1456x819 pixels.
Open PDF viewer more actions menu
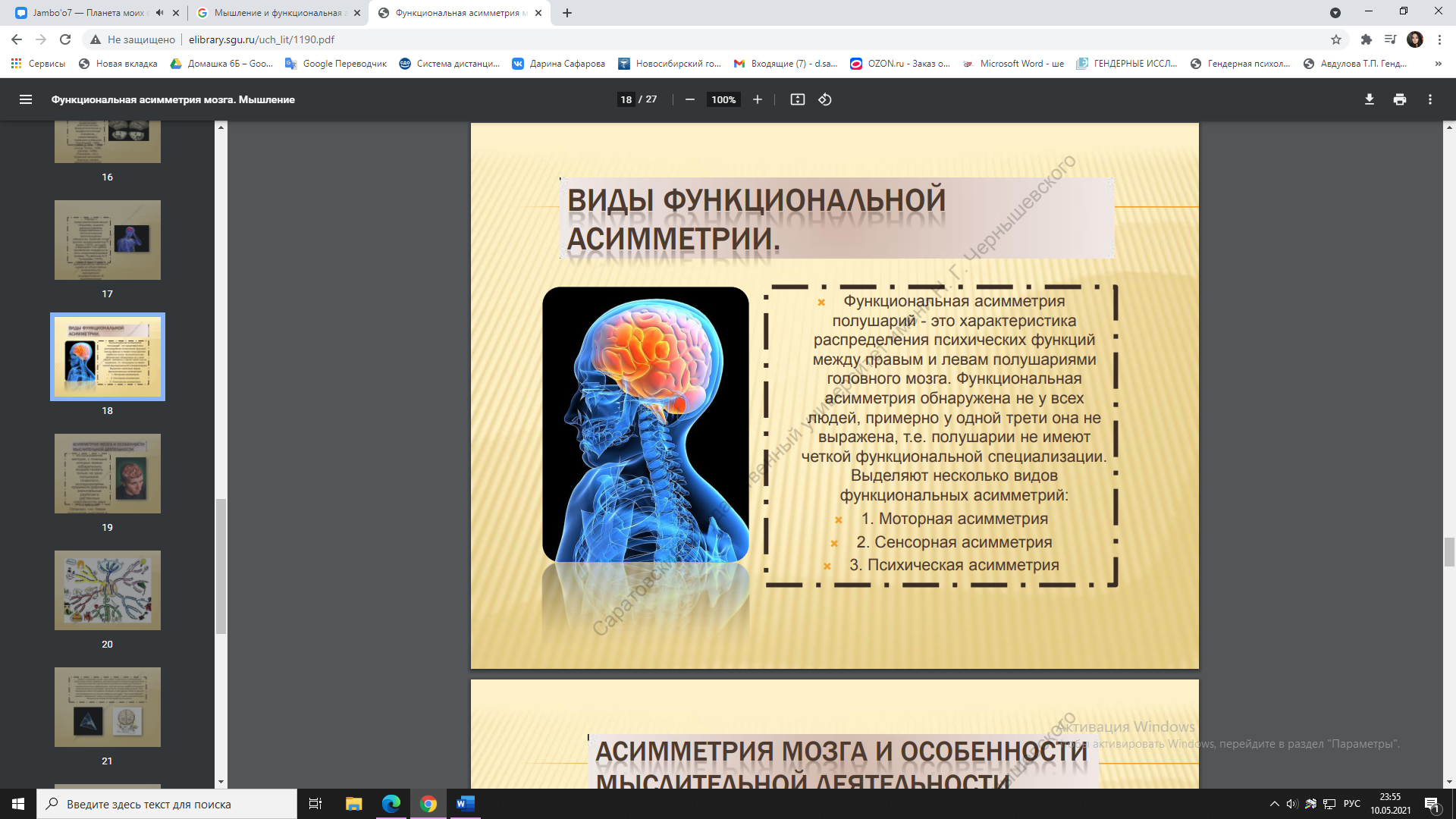click(x=1430, y=99)
